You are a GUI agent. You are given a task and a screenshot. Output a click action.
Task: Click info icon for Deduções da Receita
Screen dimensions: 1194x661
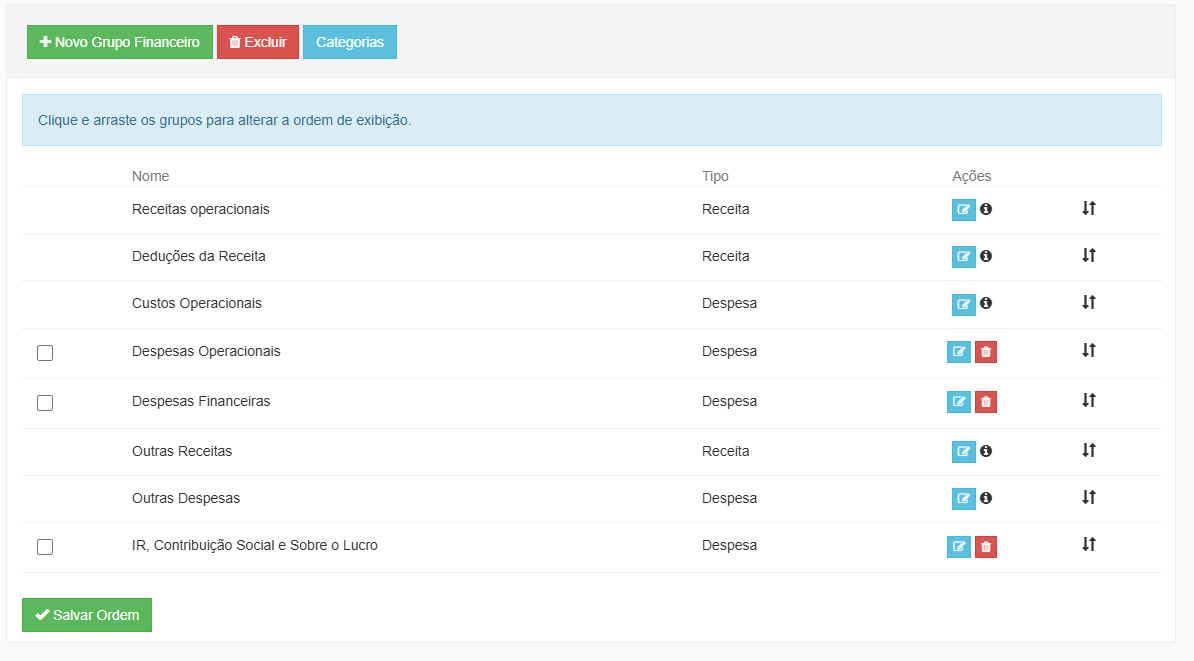[x=986, y=256]
